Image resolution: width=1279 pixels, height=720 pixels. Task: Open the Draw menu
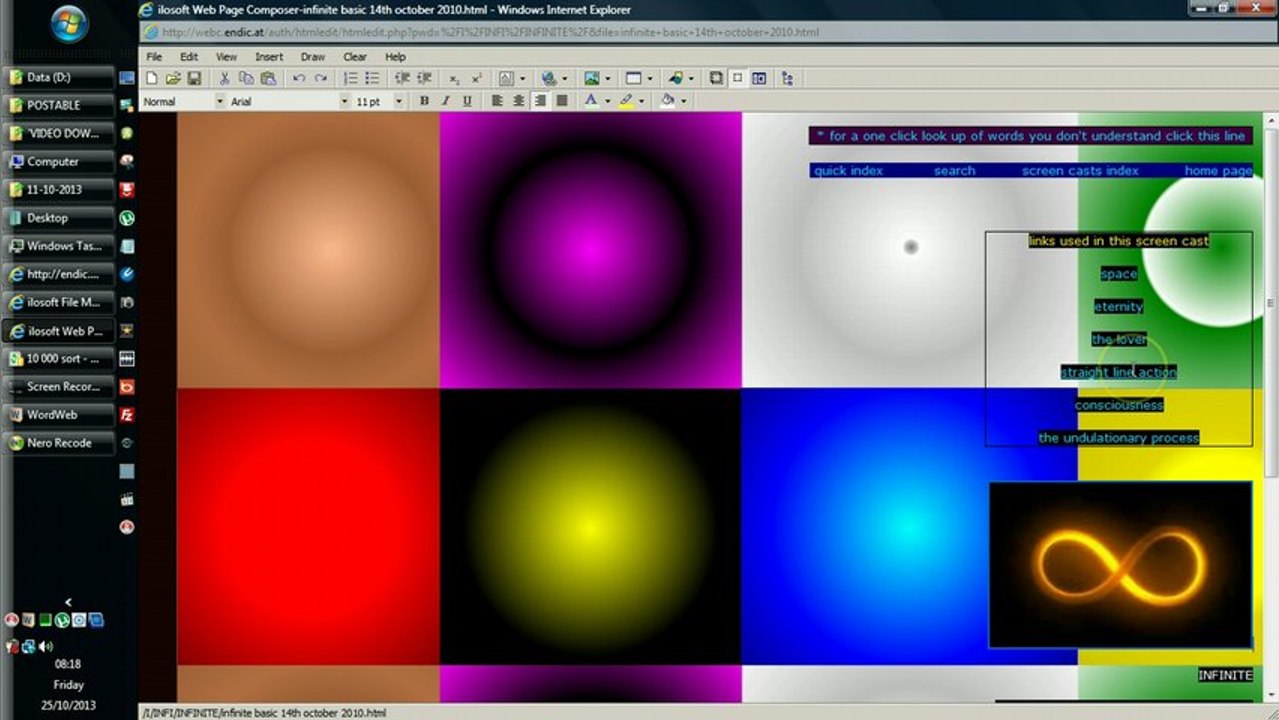pyautogui.click(x=313, y=57)
